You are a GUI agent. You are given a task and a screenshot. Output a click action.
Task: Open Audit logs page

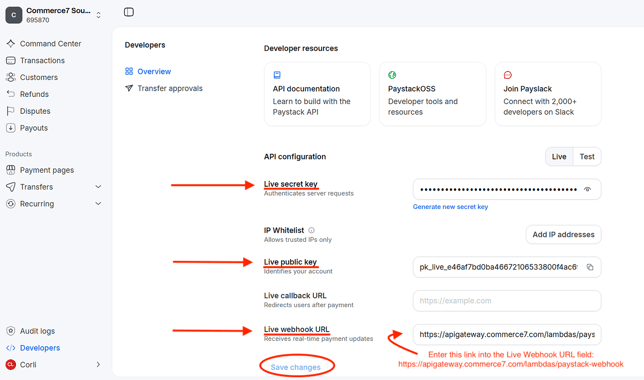point(37,331)
